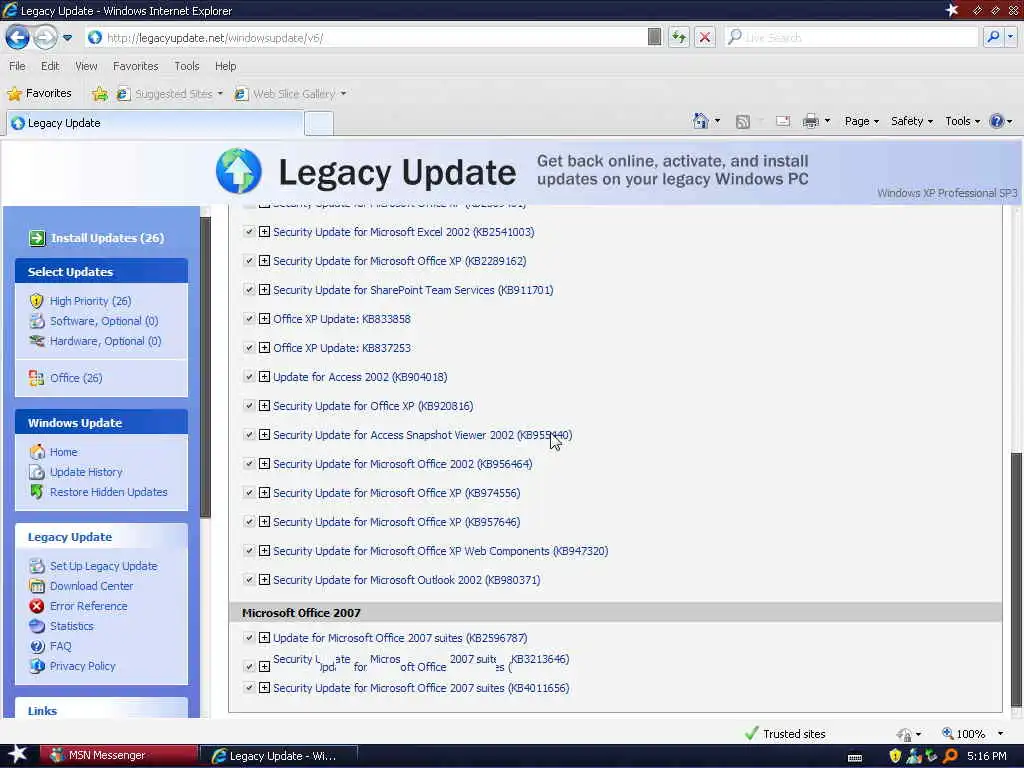Image resolution: width=1024 pixels, height=768 pixels.
Task: Click the RSS Feeds toolbar icon
Action: [743, 121]
